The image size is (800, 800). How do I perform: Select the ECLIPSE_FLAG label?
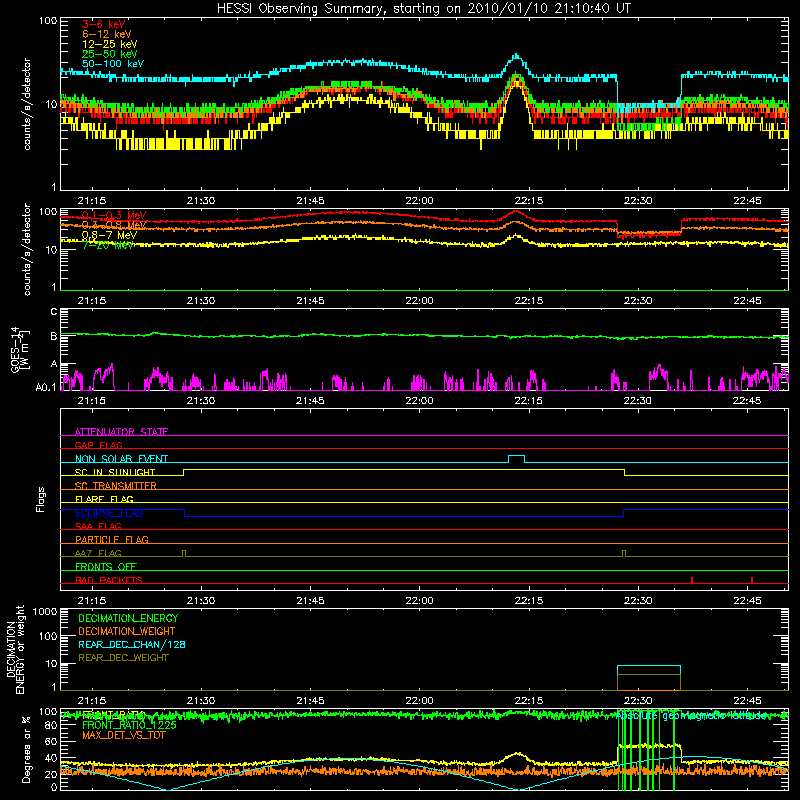click(109, 513)
